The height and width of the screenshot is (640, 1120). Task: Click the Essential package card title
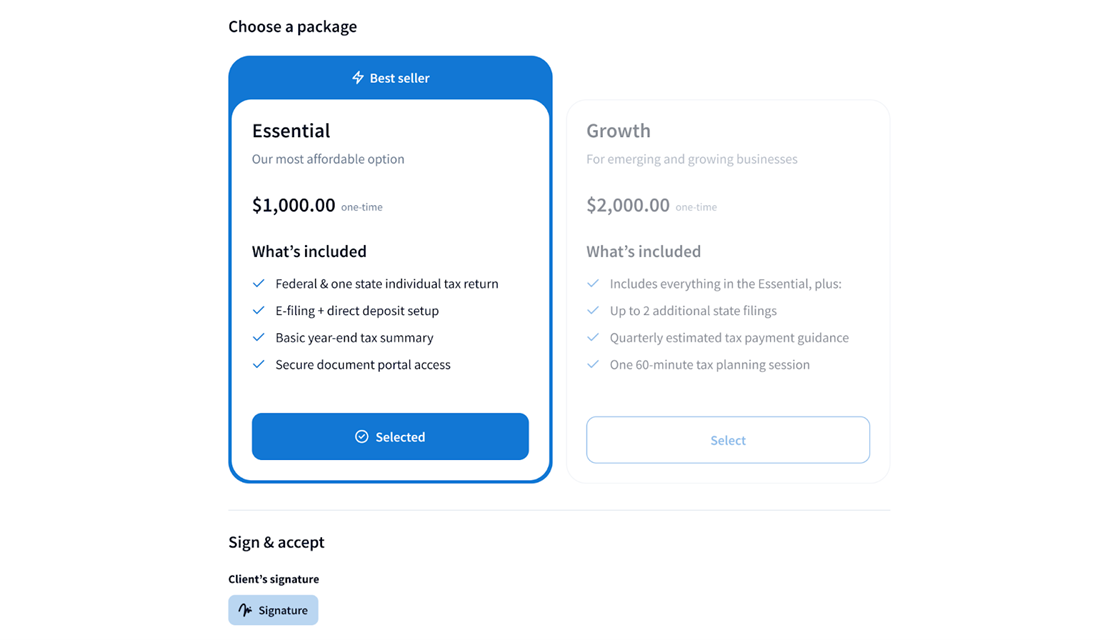coord(291,131)
